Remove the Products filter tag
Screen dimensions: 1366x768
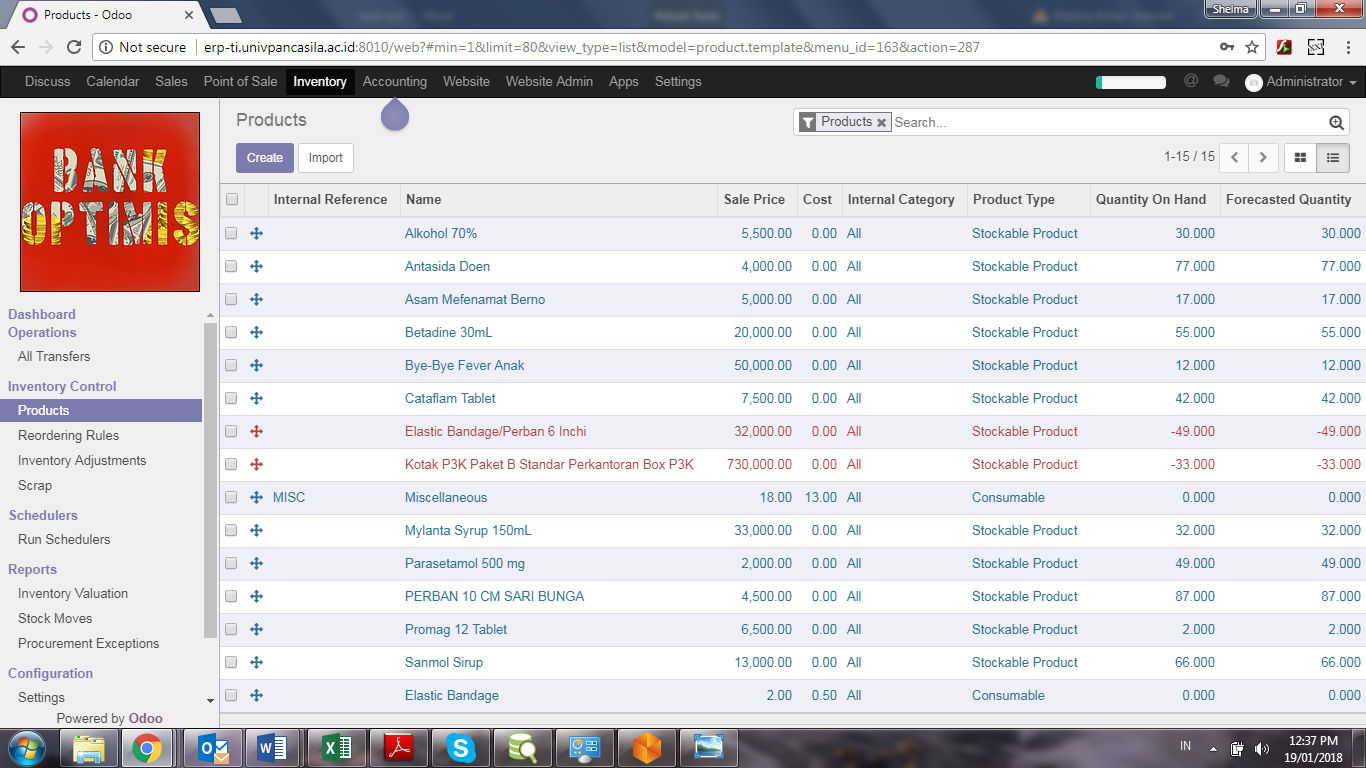pyautogui.click(x=881, y=122)
